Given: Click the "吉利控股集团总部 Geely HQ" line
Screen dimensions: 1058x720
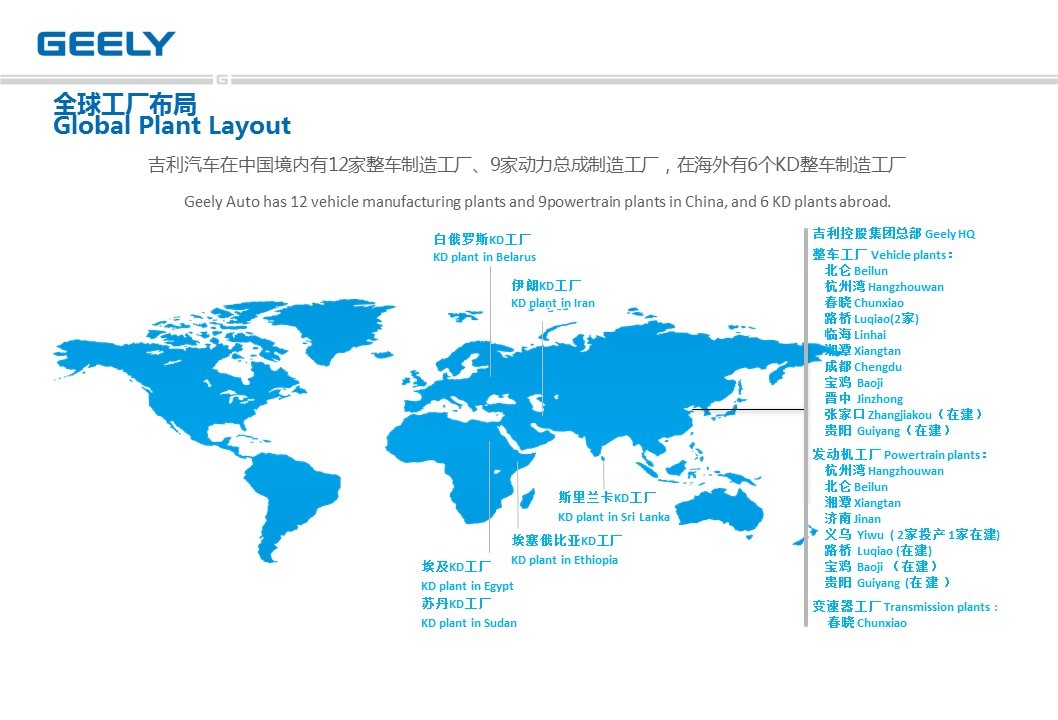Looking at the screenshot, I should (x=893, y=233).
